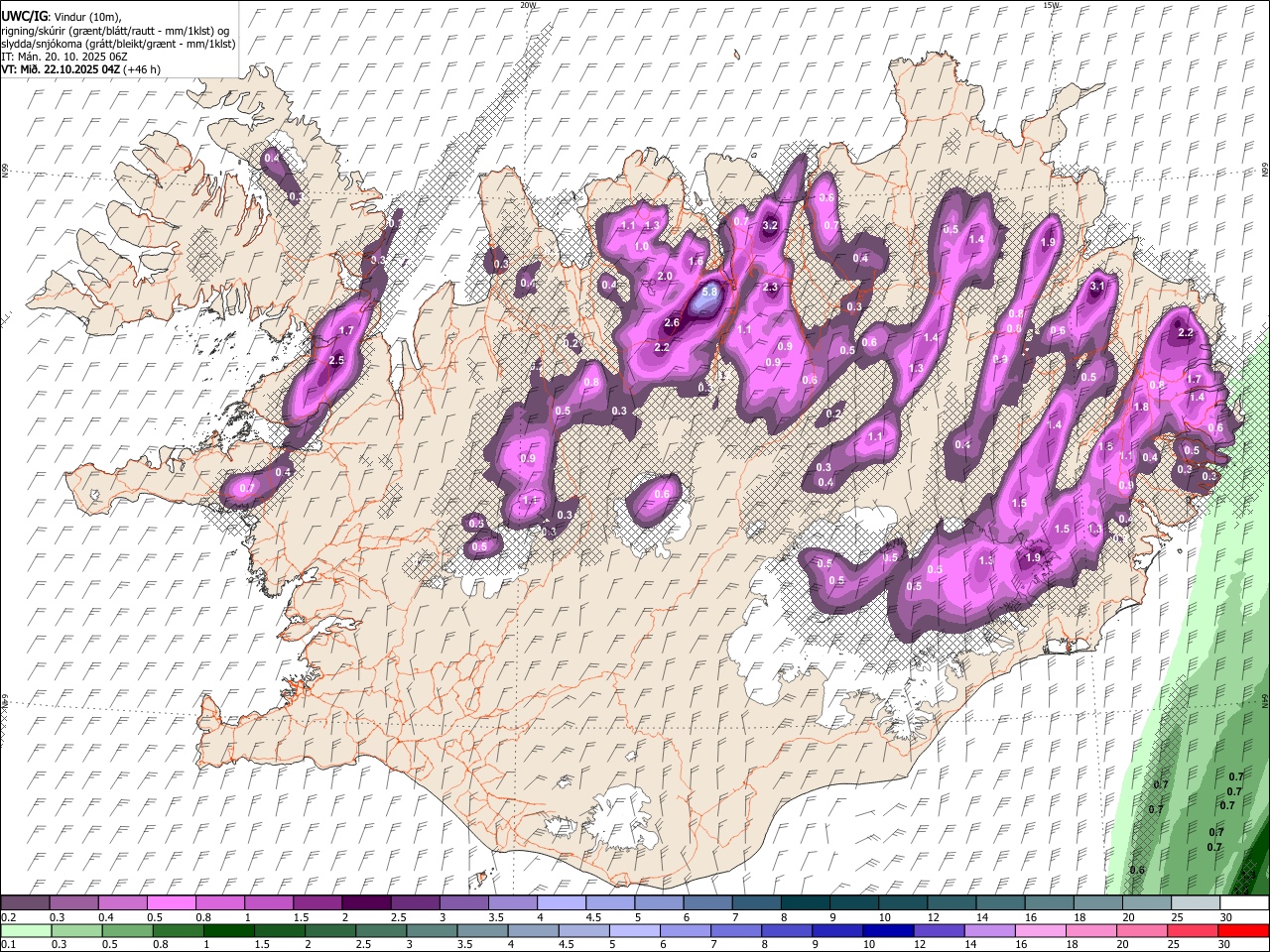Click the 2.3 value on the map

tap(772, 288)
